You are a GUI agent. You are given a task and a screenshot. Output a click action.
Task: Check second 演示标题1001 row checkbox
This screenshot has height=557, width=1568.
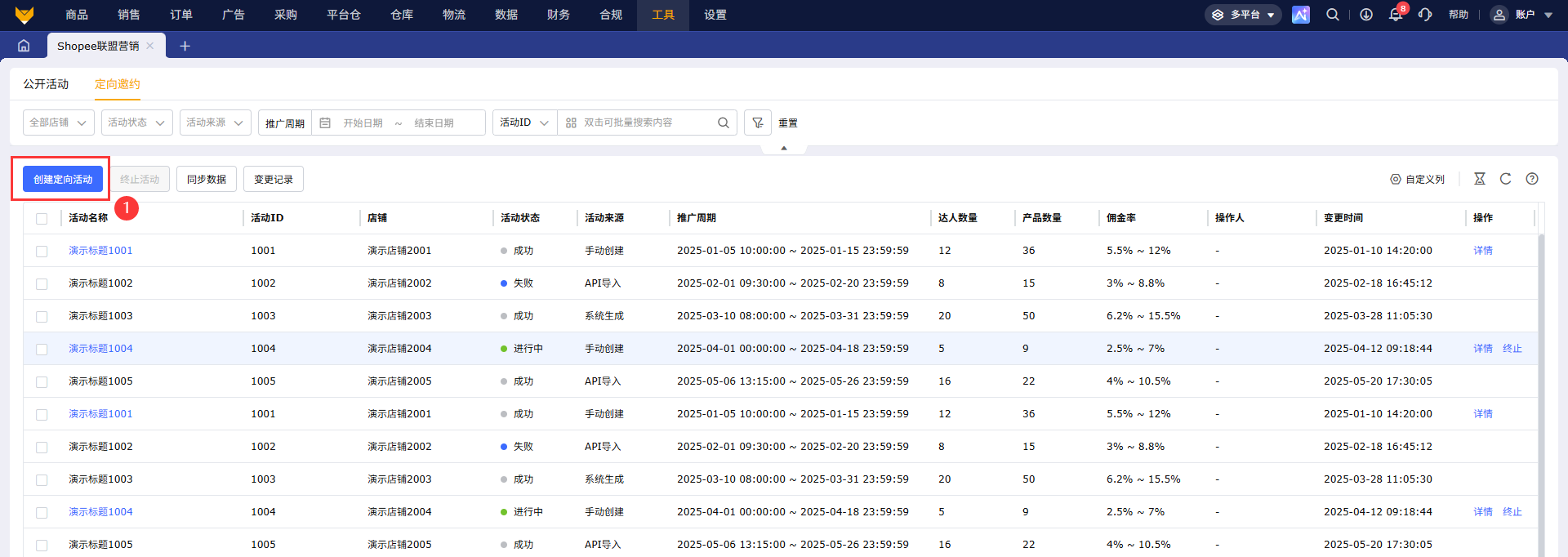(x=42, y=414)
